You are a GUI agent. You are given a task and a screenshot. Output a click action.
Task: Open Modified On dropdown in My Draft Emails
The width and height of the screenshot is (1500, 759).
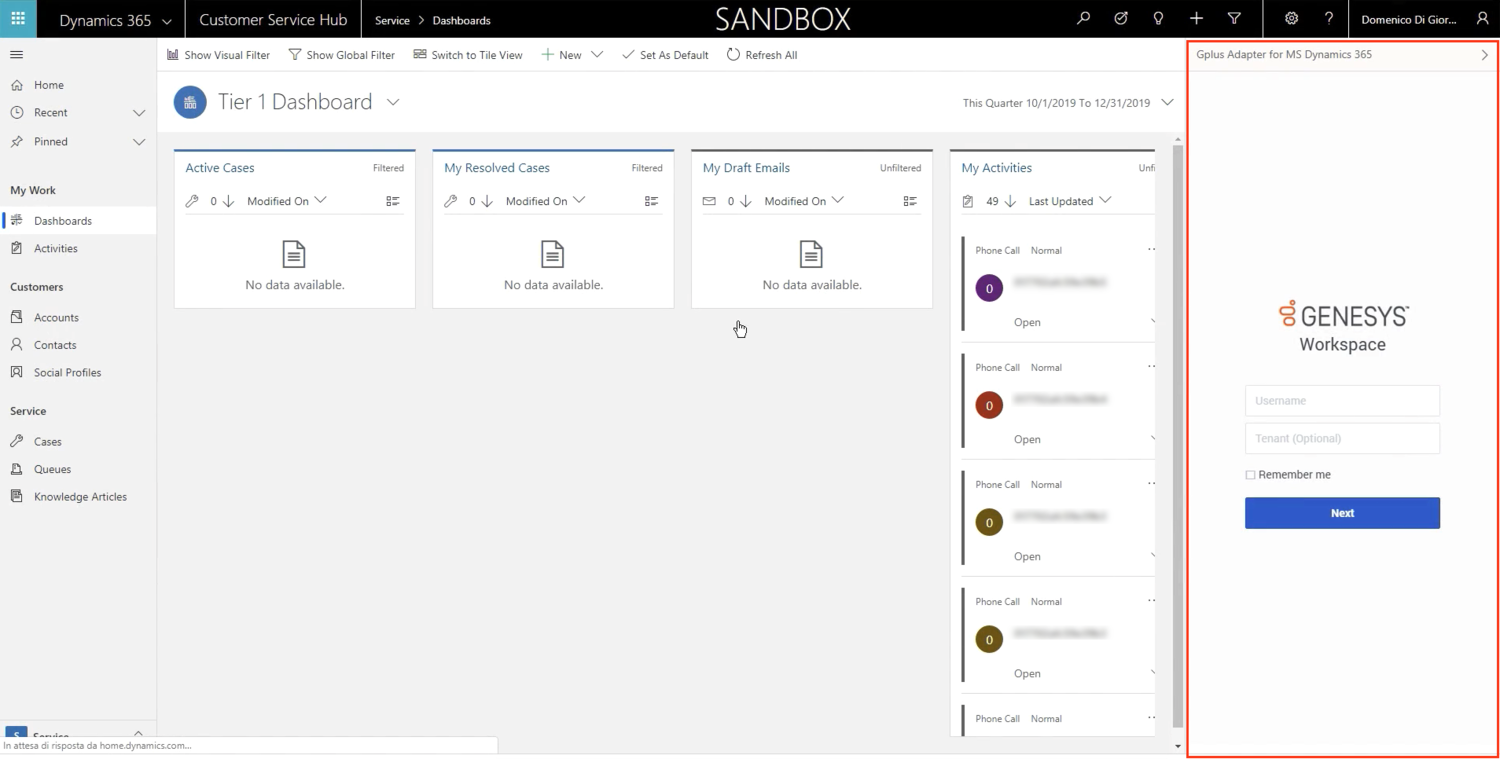coord(804,201)
